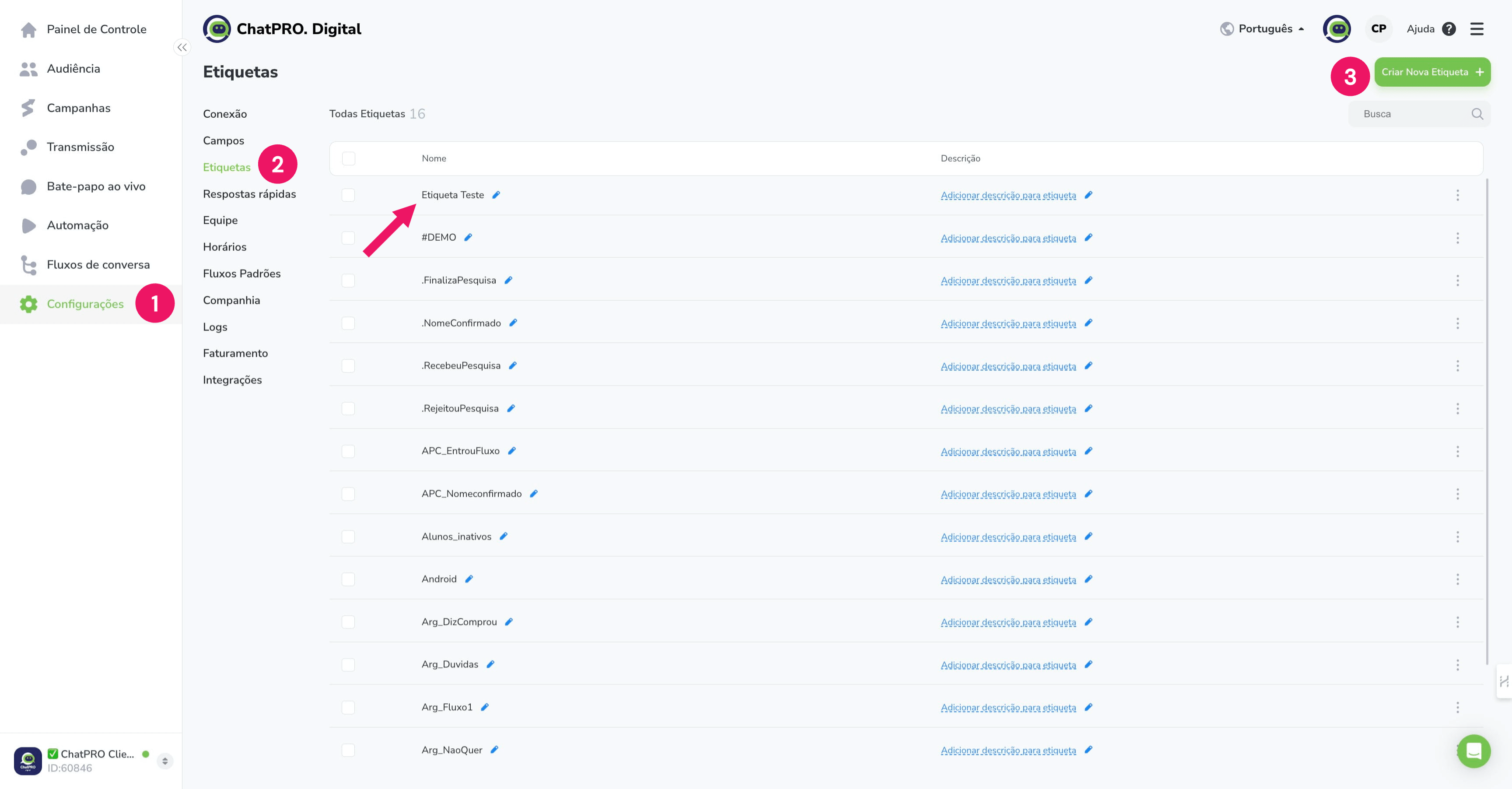Click the CP profile avatar
The image size is (1512, 789).
(1379, 29)
